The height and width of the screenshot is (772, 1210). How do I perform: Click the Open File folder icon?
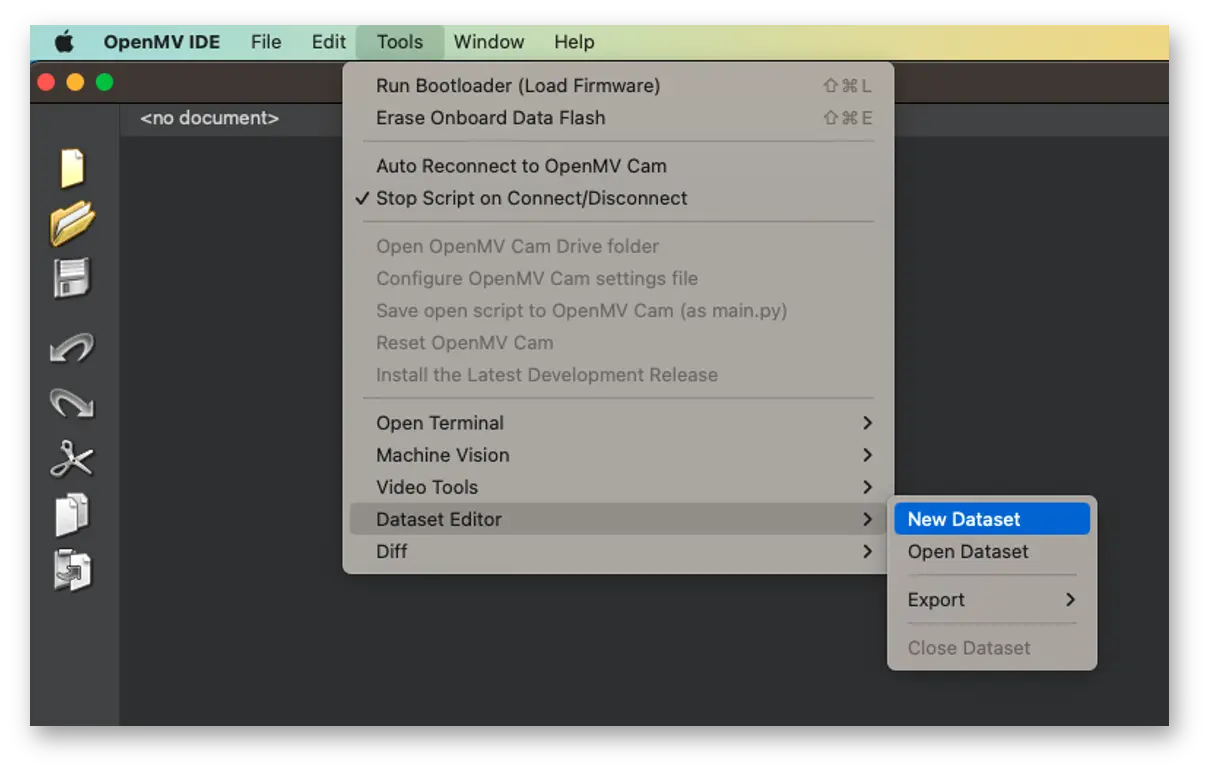click(x=72, y=223)
